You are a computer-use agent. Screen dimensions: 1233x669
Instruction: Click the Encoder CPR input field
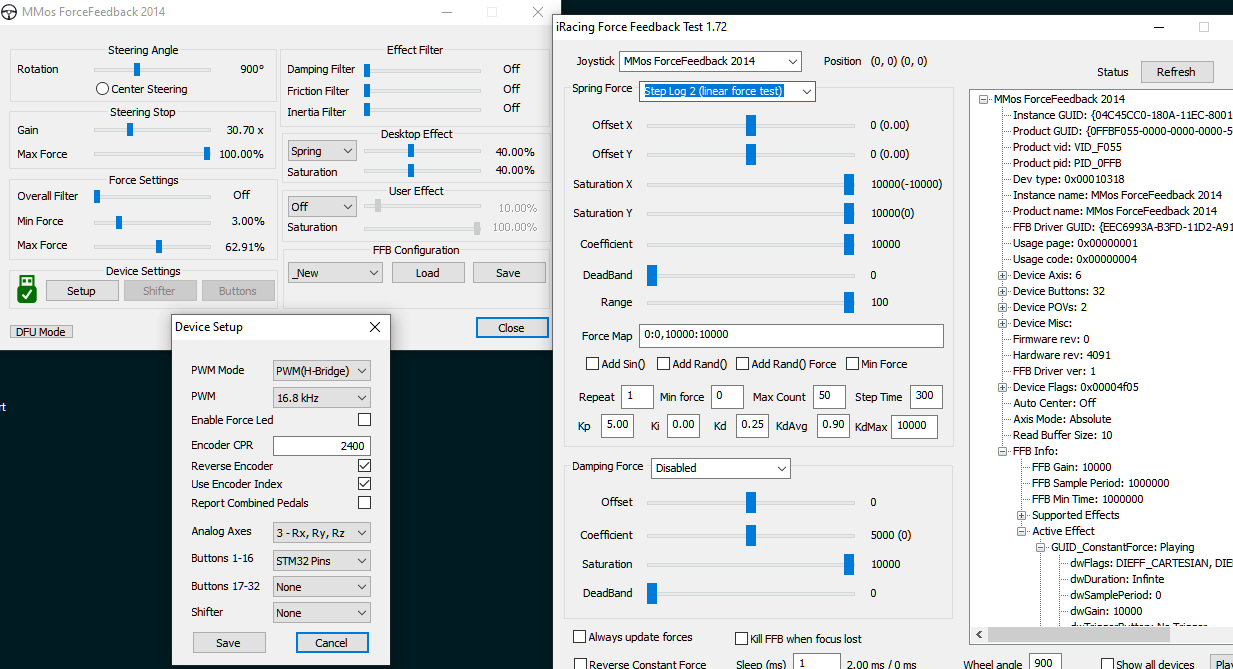321,446
